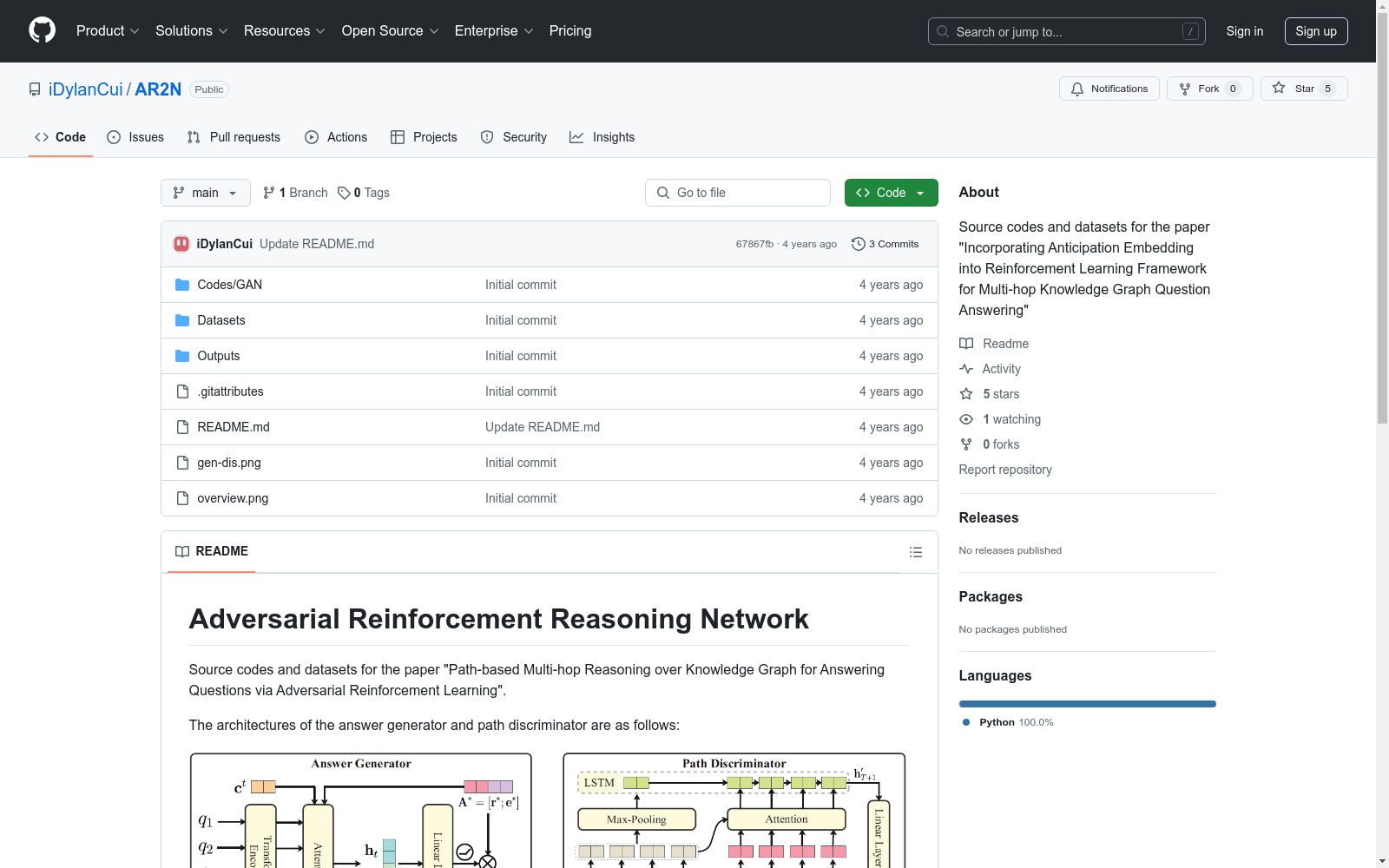Open the Report repository link
The image size is (1389, 868).
pyautogui.click(x=1005, y=470)
